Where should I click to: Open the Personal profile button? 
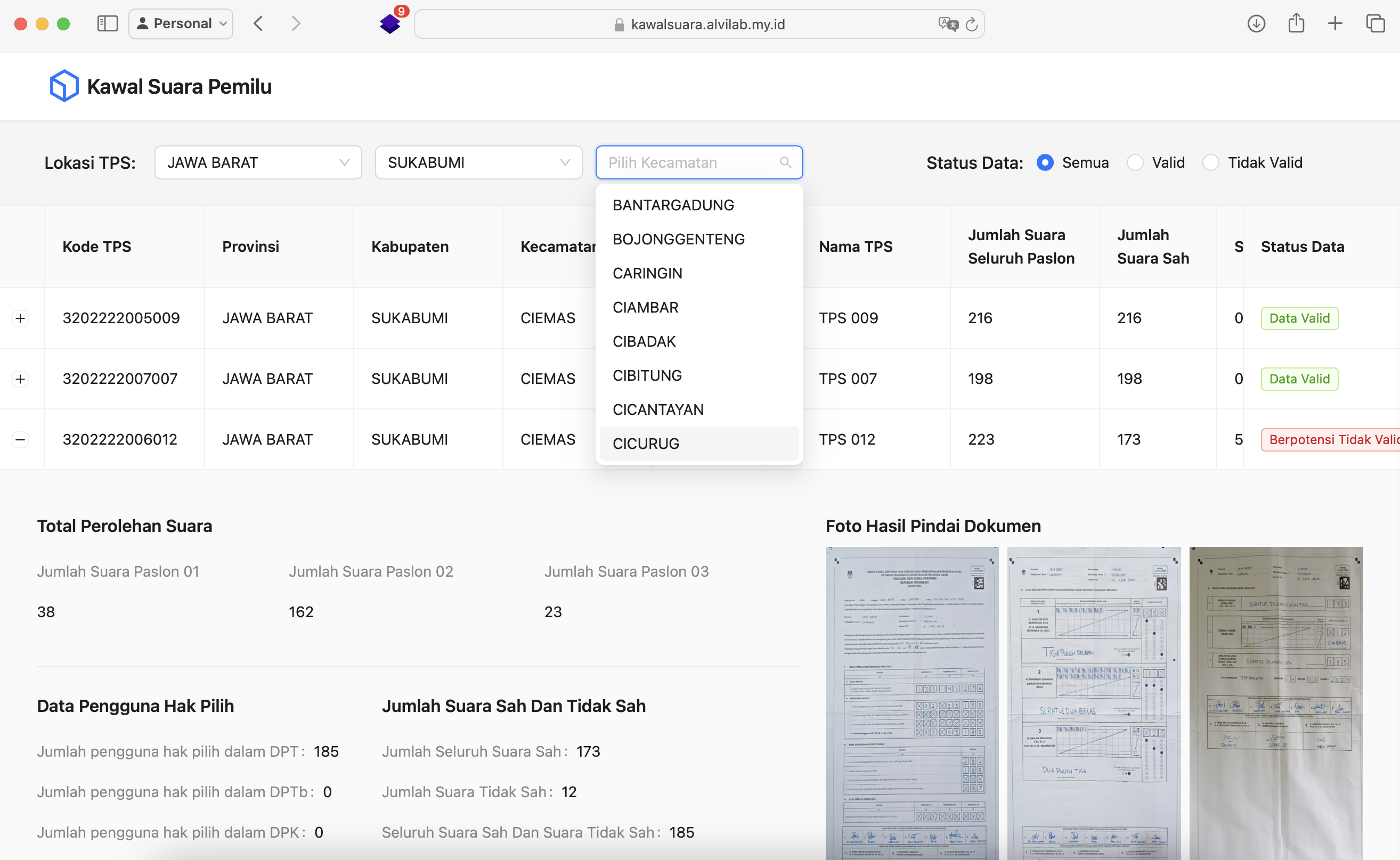point(181,23)
